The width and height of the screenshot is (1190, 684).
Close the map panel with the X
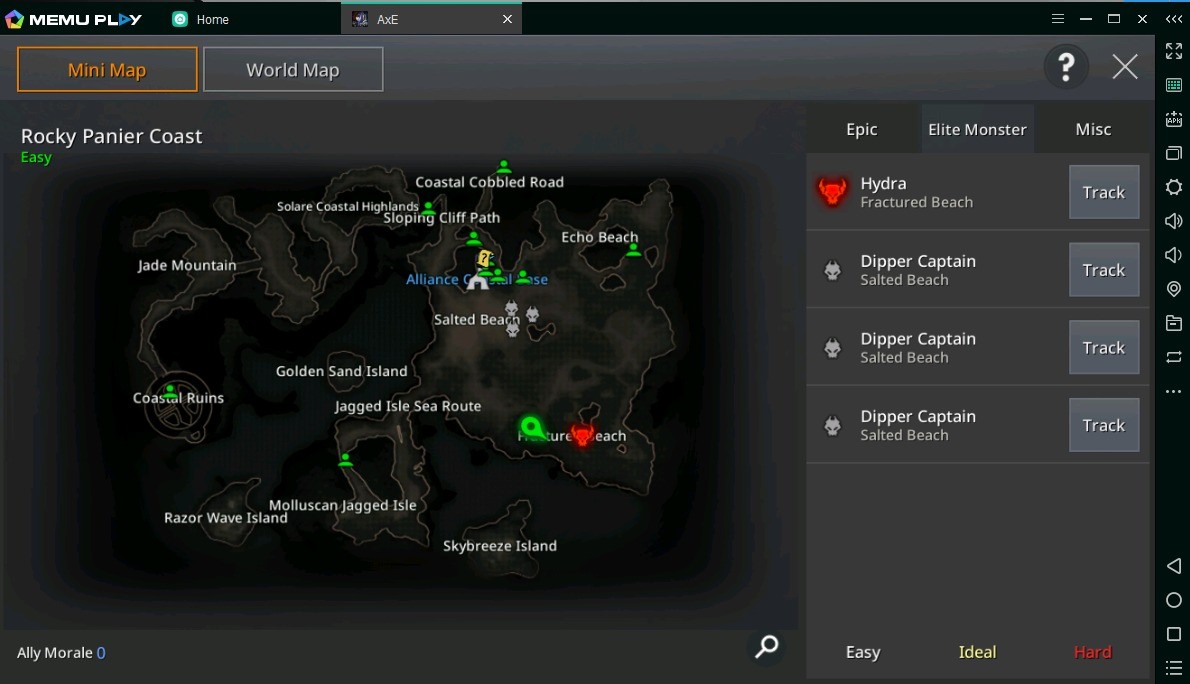click(1125, 67)
